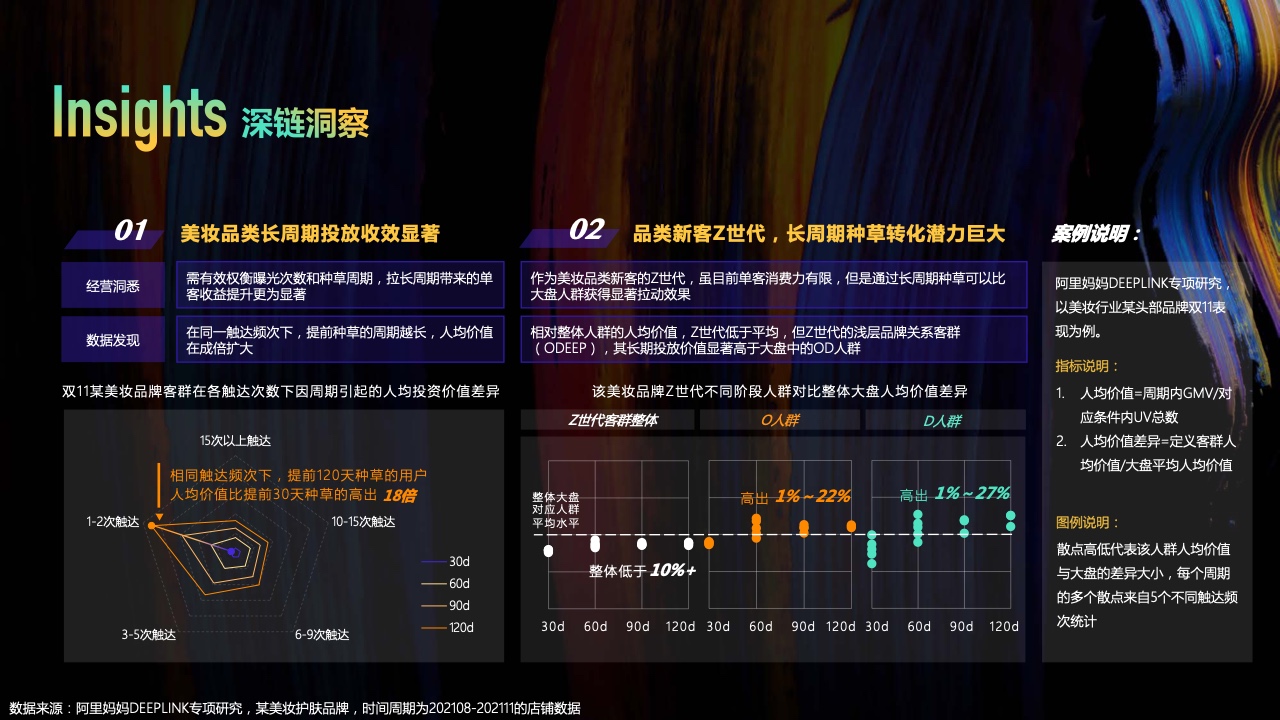Click radar axis label 3-5次触达
Viewport: 1280px width, 720px height.
point(149,634)
